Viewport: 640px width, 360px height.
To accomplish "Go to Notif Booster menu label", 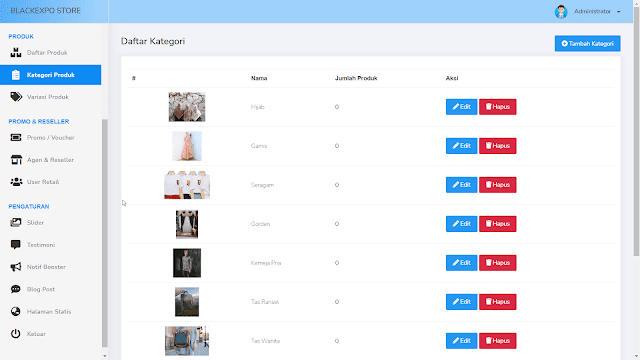I will [46, 267].
